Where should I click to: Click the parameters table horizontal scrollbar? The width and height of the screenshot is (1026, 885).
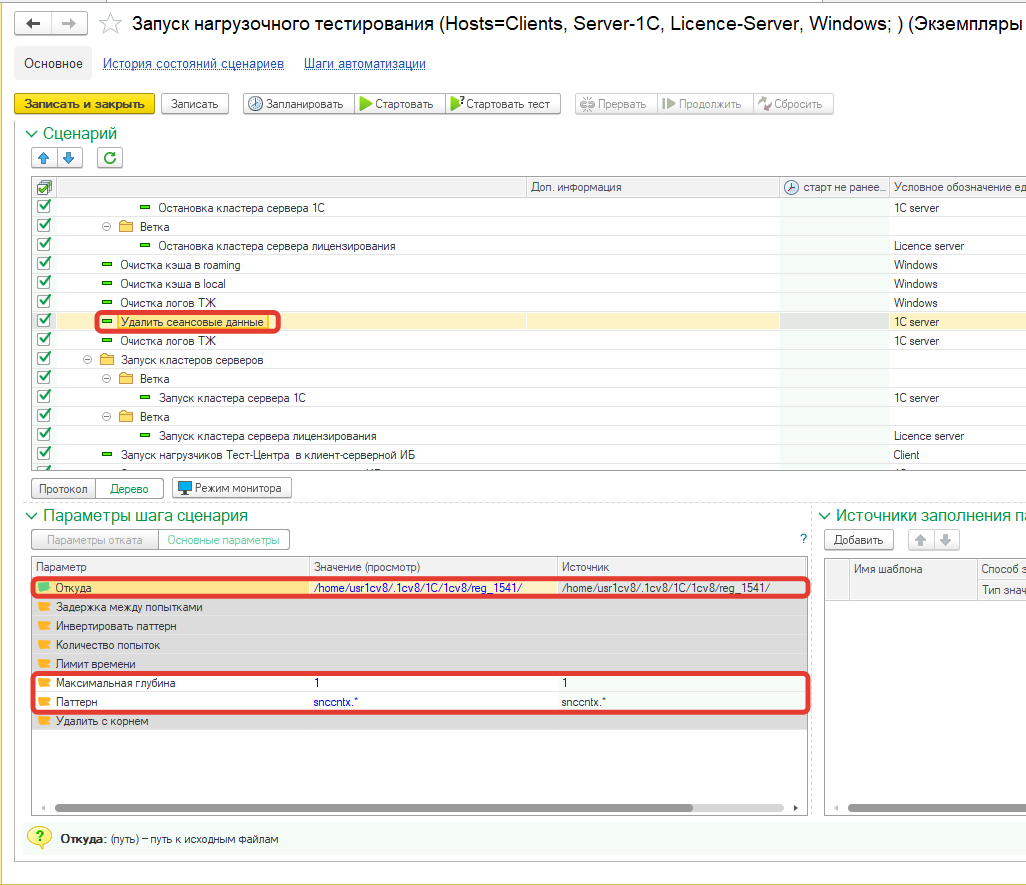coord(370,807)
